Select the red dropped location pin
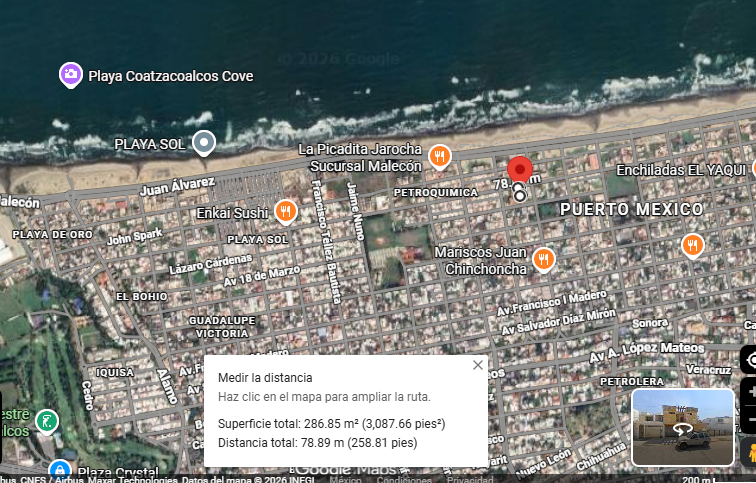This screenshot has height=483, width=756. (520, 170)
